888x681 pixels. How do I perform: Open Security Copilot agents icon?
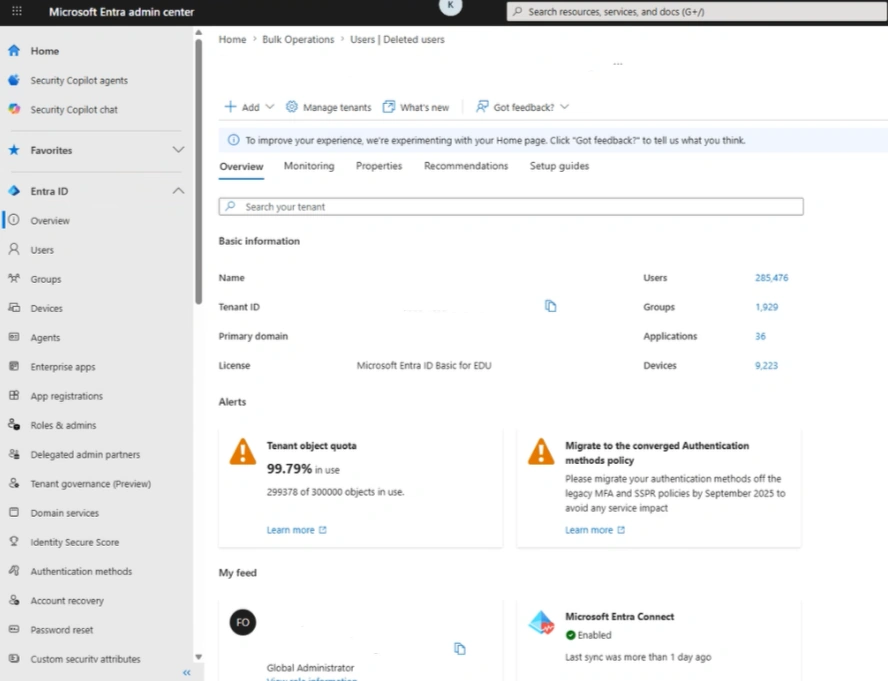(x=14, y=80)
